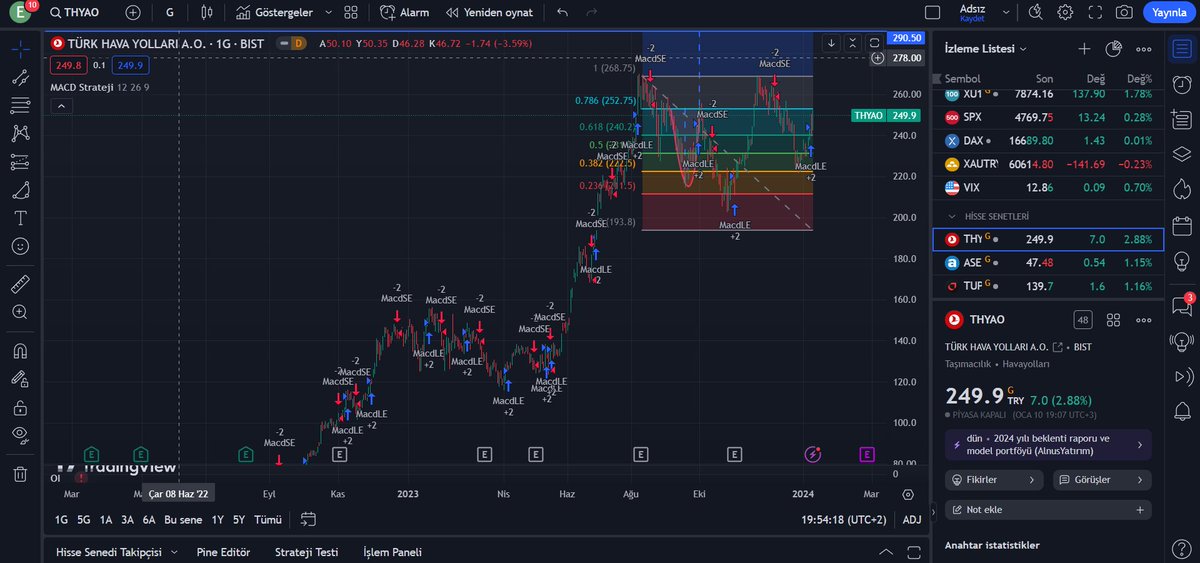Select the SPX row in the watchlist

point(1048,117)
